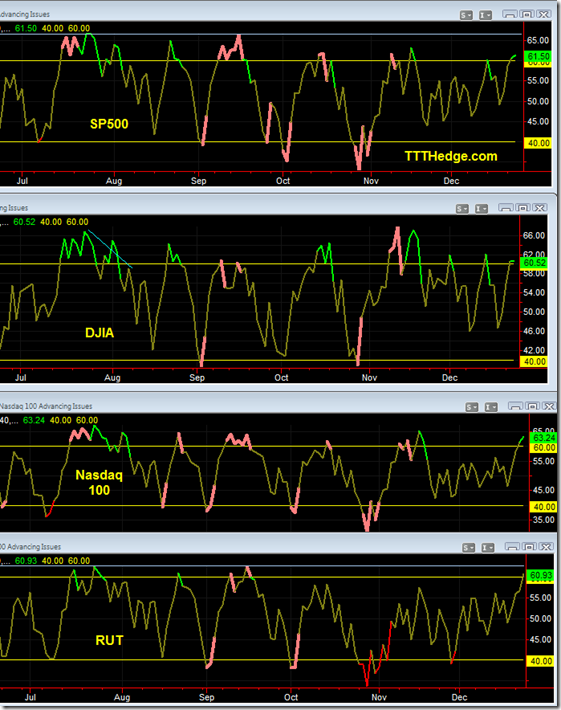Close the RUT Advancing Issues window
The width and height of the screenshot is (561, 710).
(546, 547)
